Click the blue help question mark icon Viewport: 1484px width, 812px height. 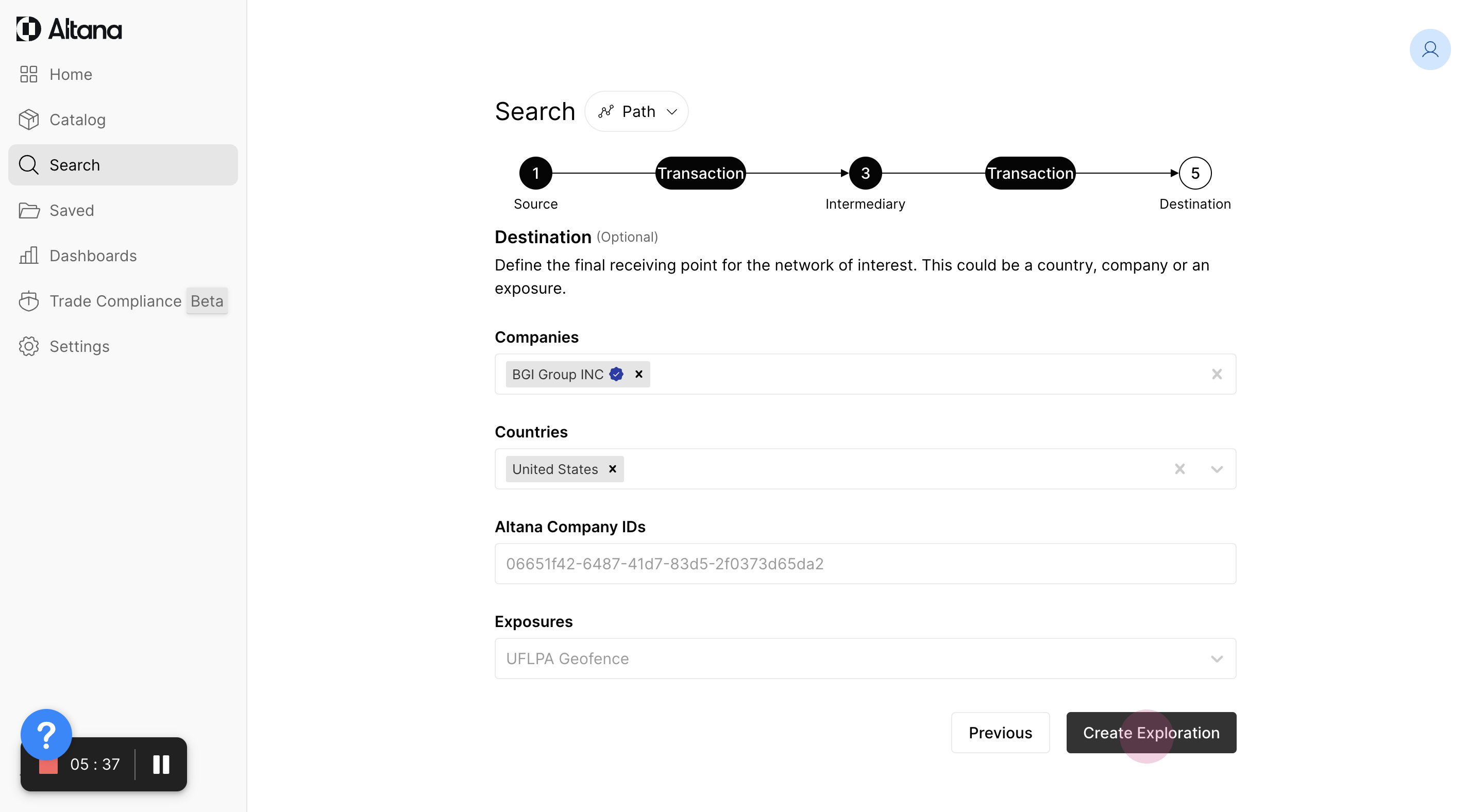46,734
